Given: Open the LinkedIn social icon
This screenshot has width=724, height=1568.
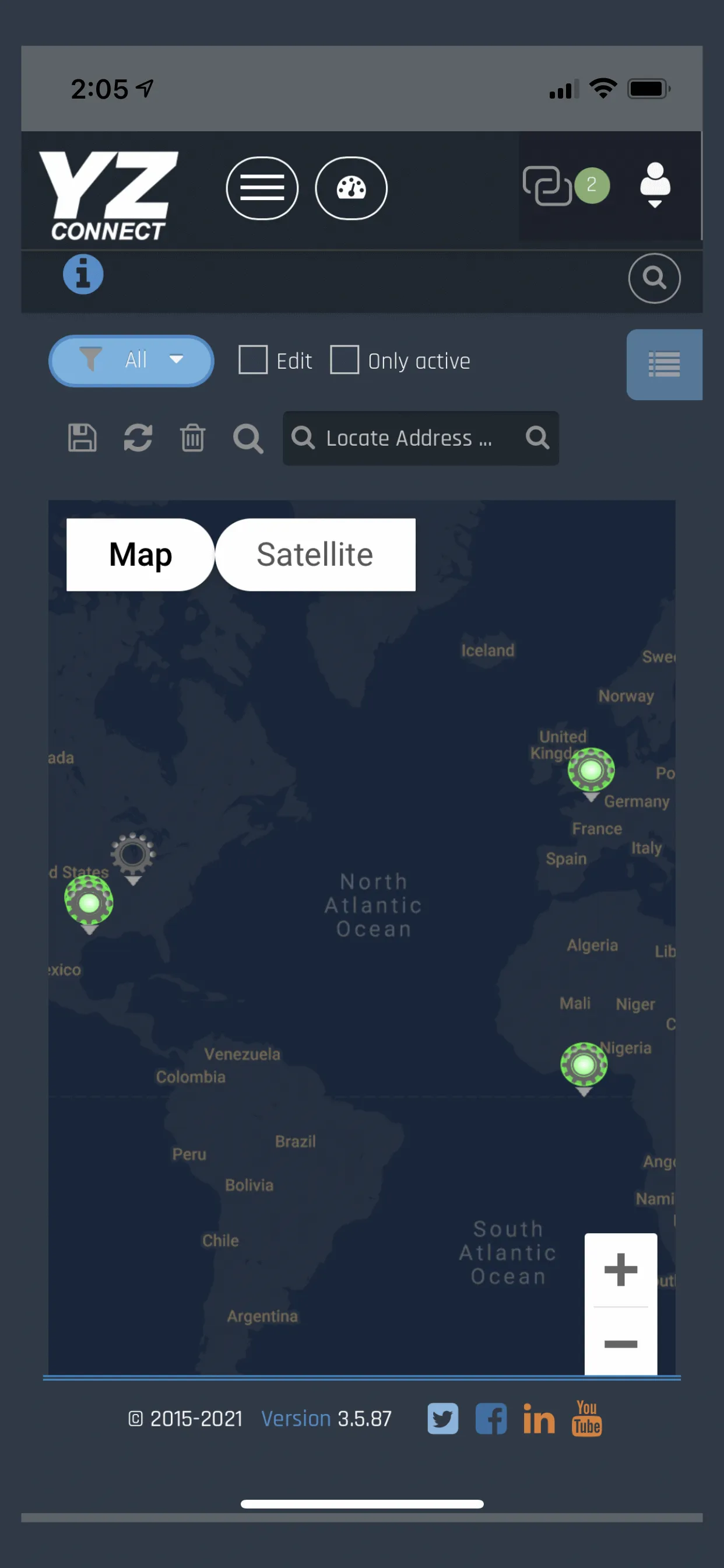Looking at the screenshot, I should tap(539, 1419).
